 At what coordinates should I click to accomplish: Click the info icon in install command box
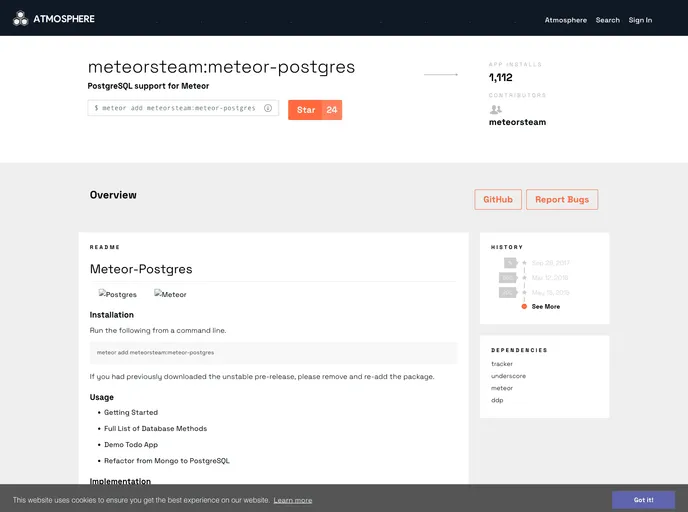pyautogui.click(x=268, y=108)
